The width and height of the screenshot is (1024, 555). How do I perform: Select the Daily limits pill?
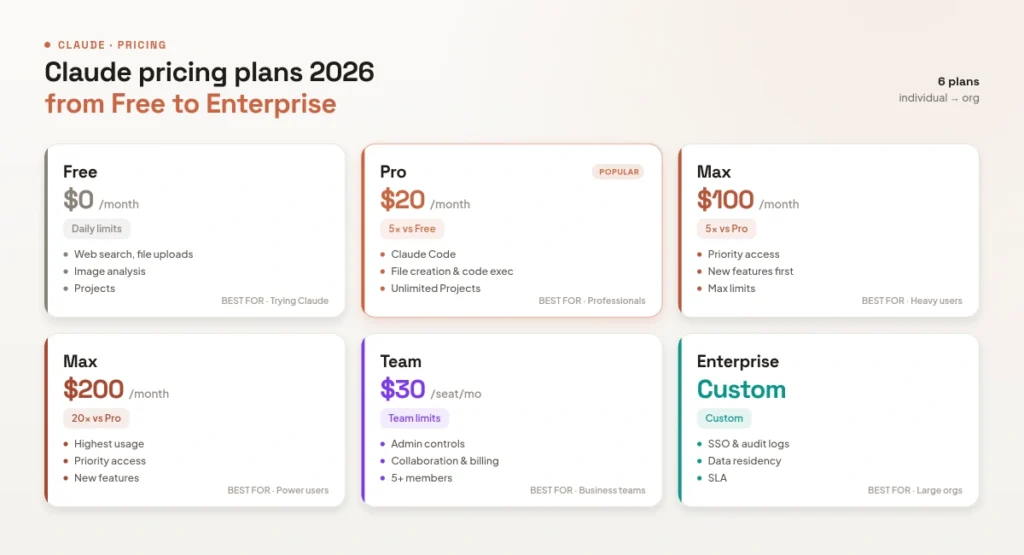pyautogui.click(x=97, y=229)
